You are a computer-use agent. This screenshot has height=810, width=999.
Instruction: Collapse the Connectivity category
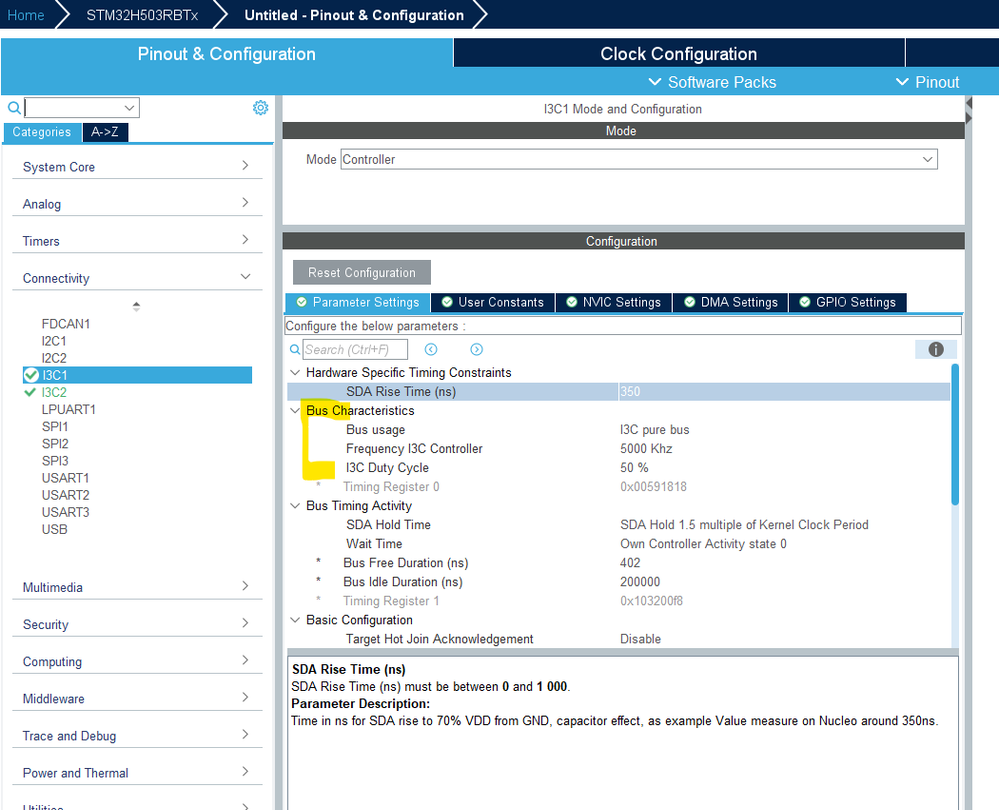click(x=137, y=278)
